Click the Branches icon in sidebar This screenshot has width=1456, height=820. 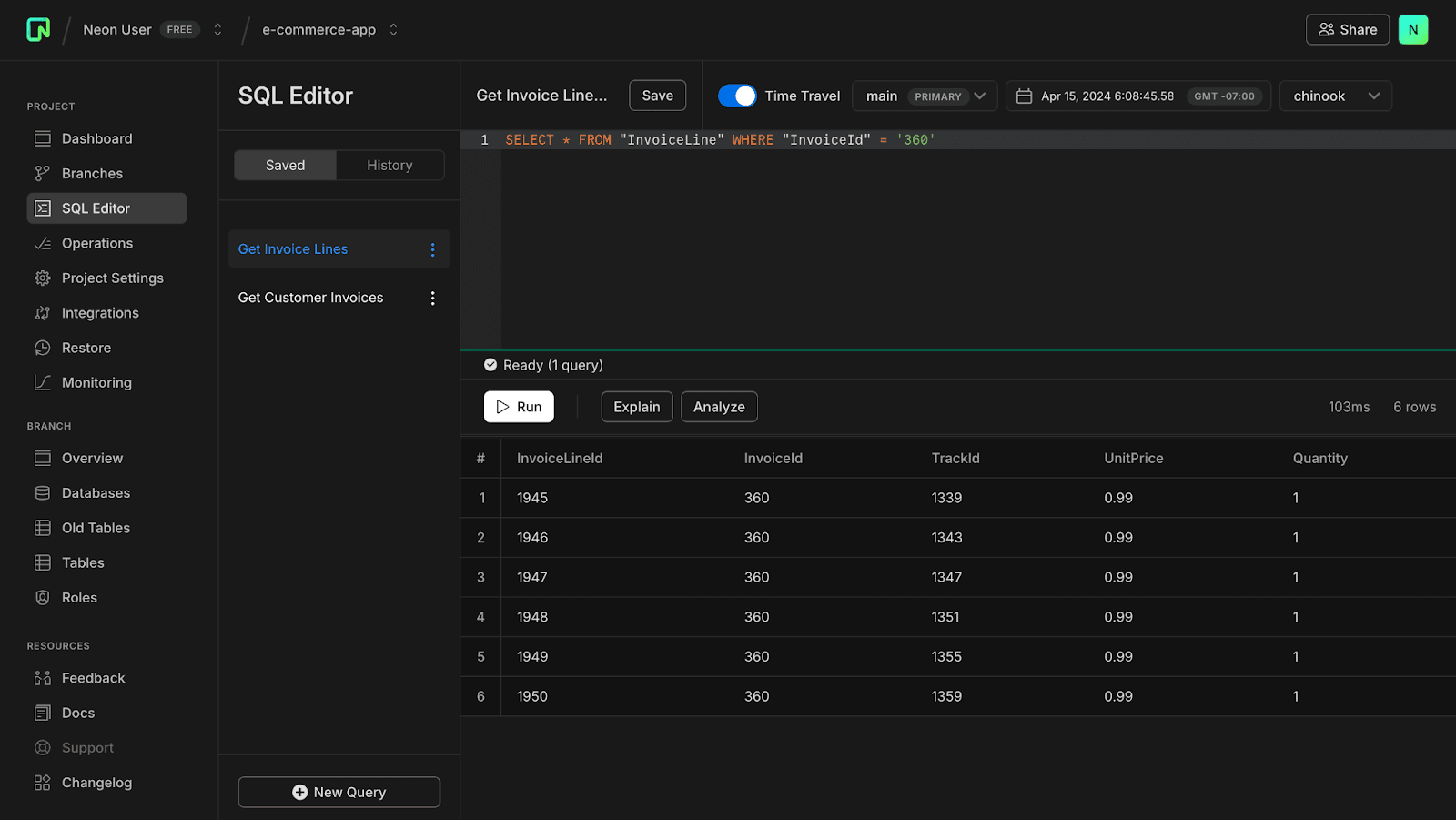[43, 173]
